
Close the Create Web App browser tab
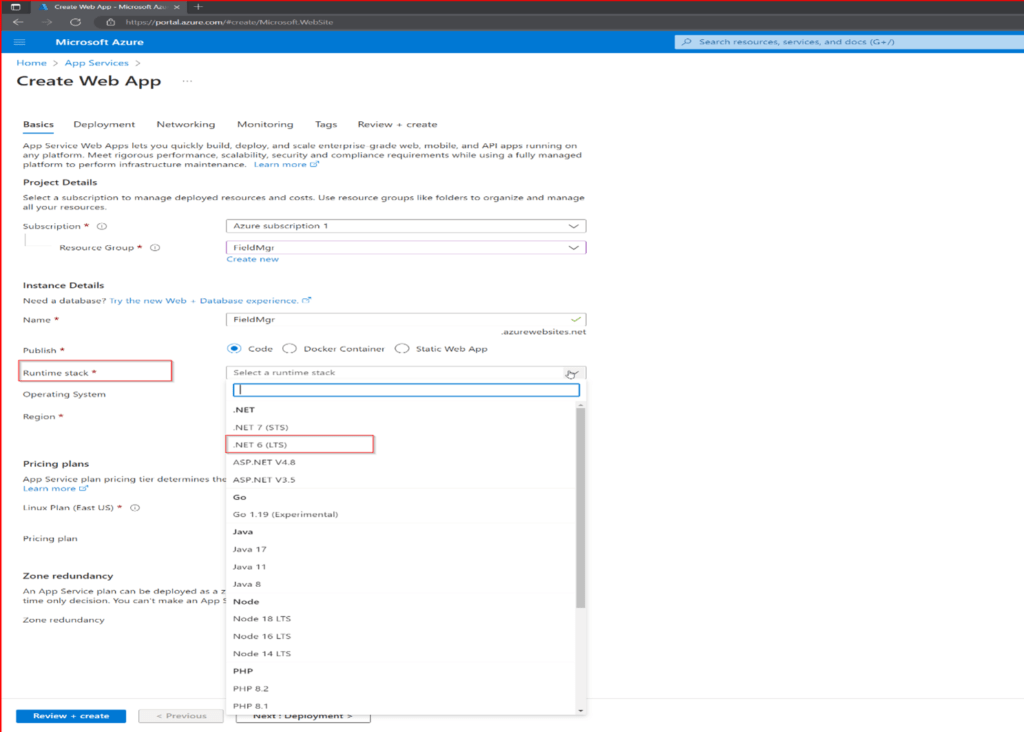click(x=176, y=7)
